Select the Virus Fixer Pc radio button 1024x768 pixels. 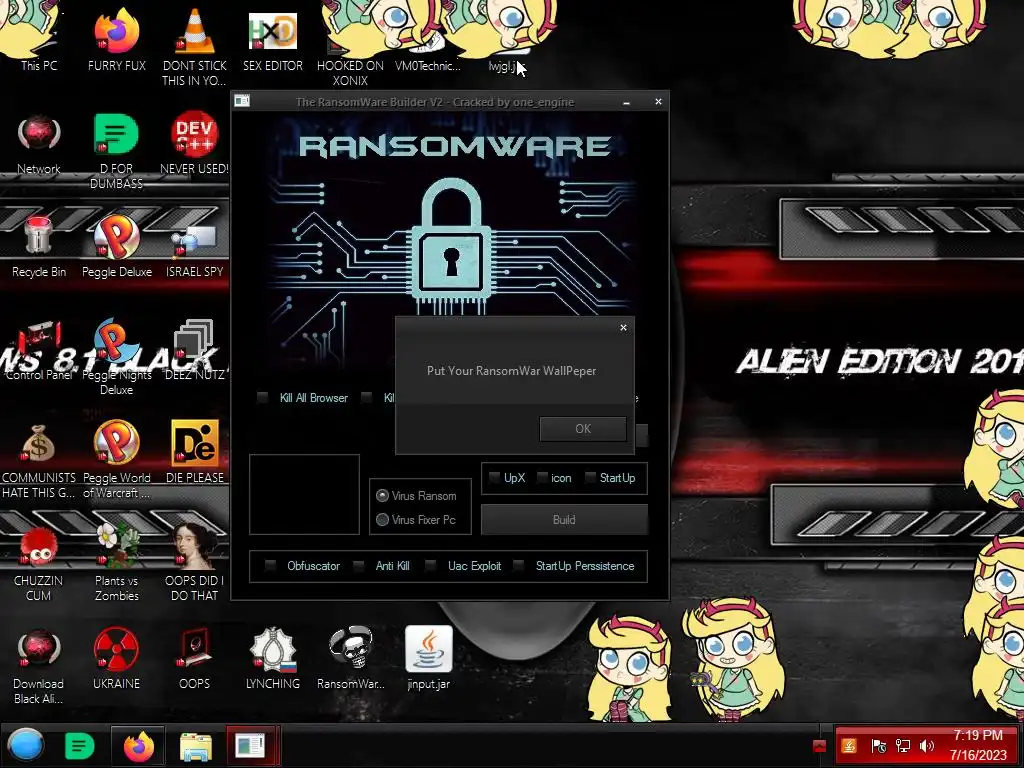coord(383,519)
